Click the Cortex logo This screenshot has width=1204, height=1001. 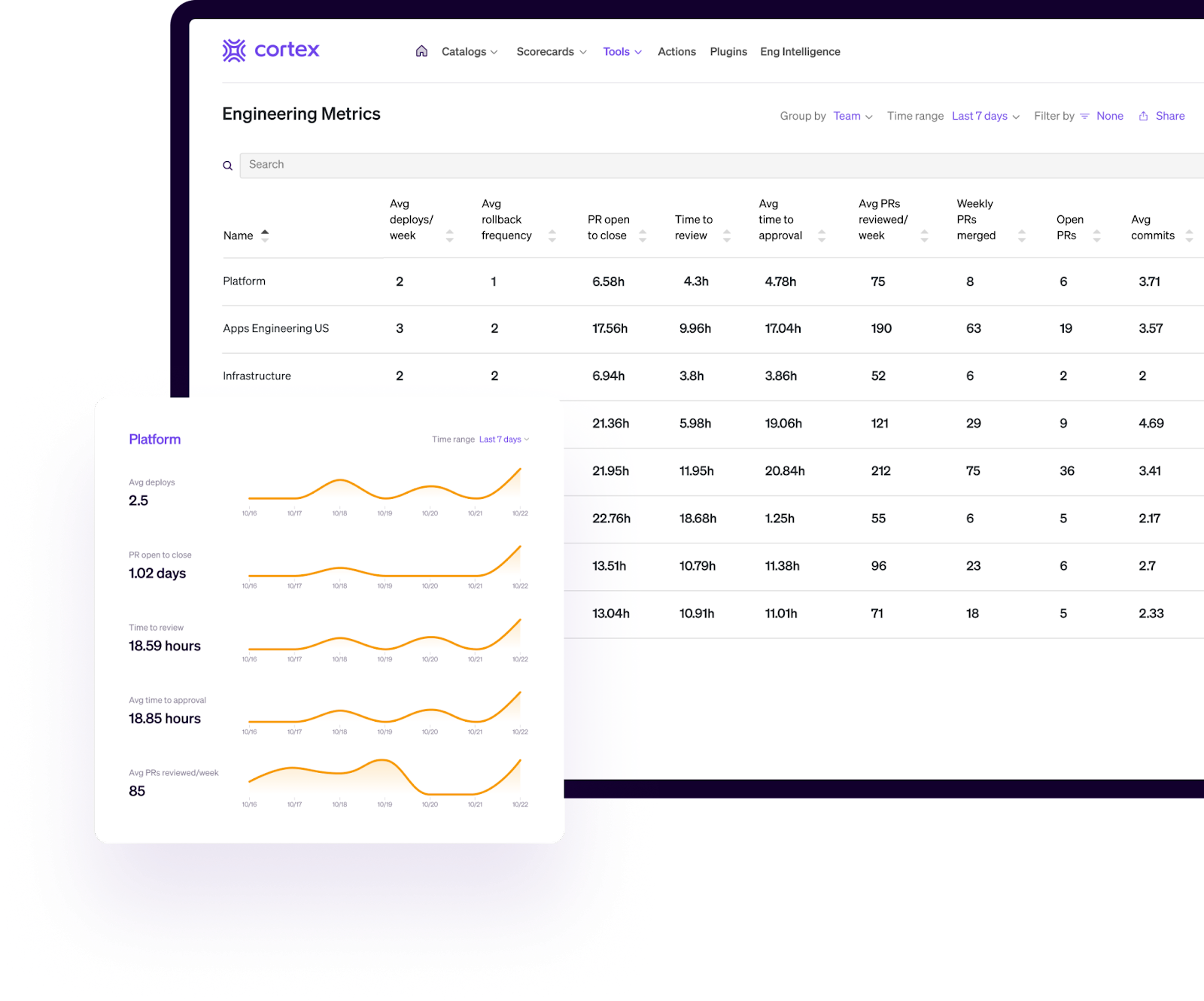[270, 50]
